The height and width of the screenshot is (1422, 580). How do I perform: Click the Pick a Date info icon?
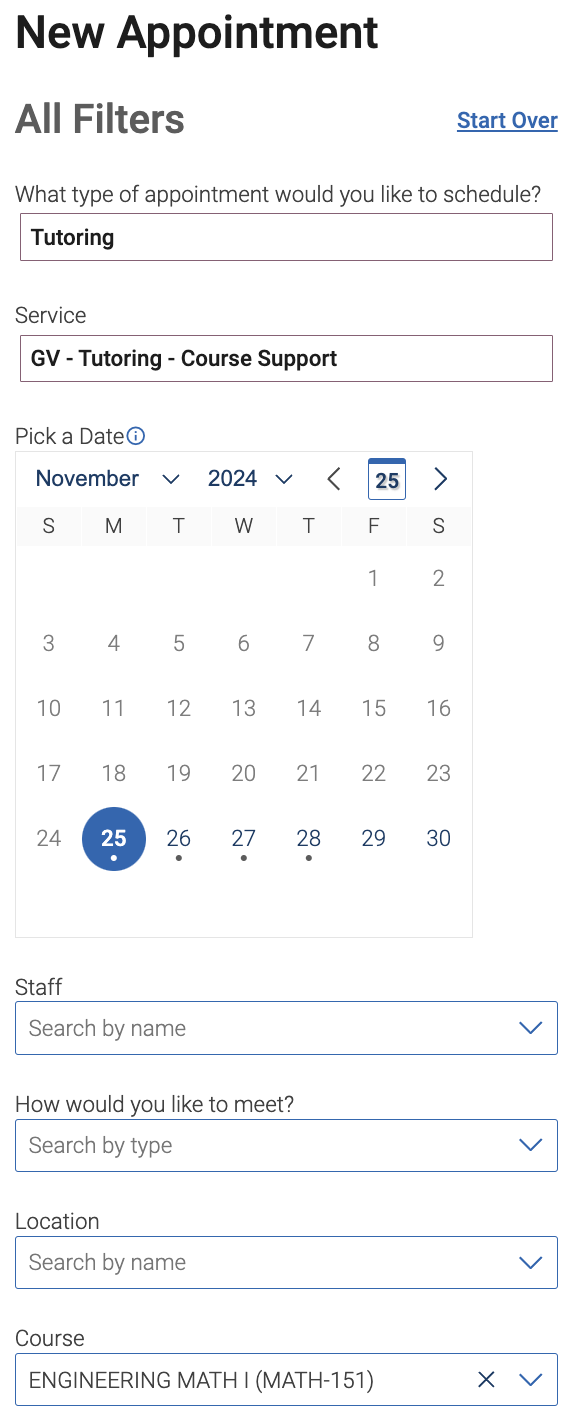click(x=137, y=436)
